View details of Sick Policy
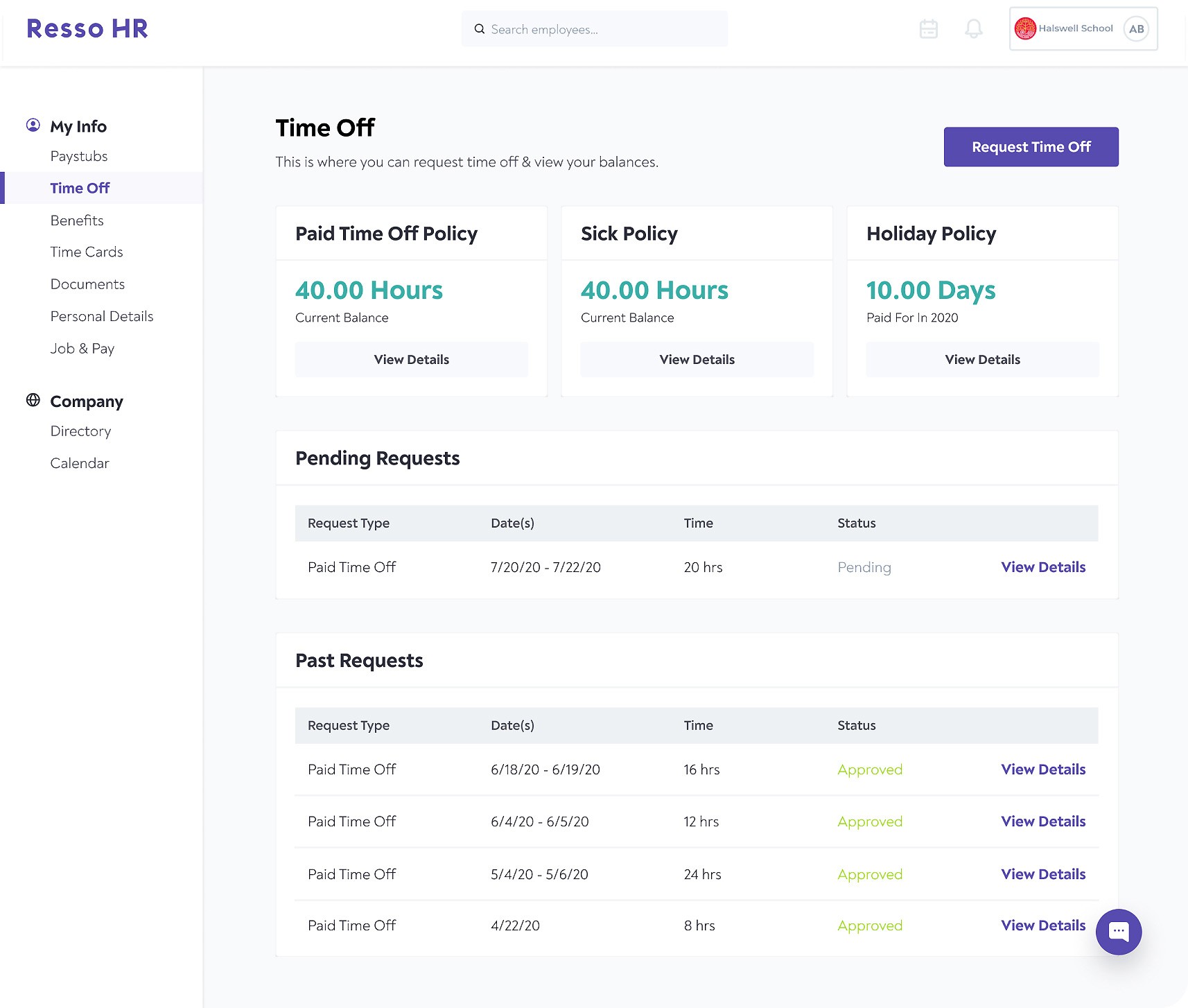 (697, 359)
